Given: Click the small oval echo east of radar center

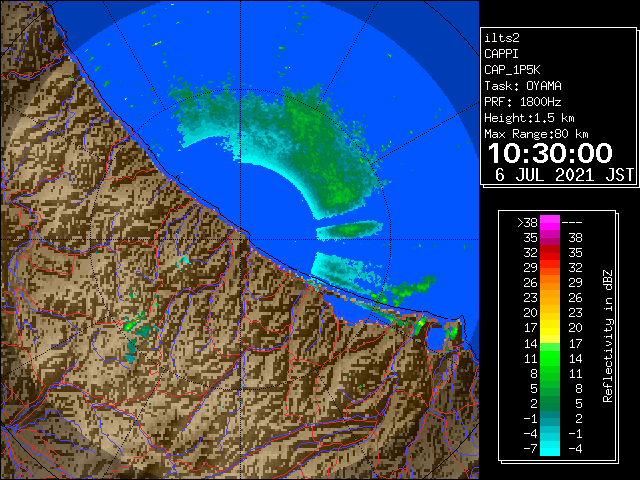Looking at the screenshot, I should pos(349,230).
